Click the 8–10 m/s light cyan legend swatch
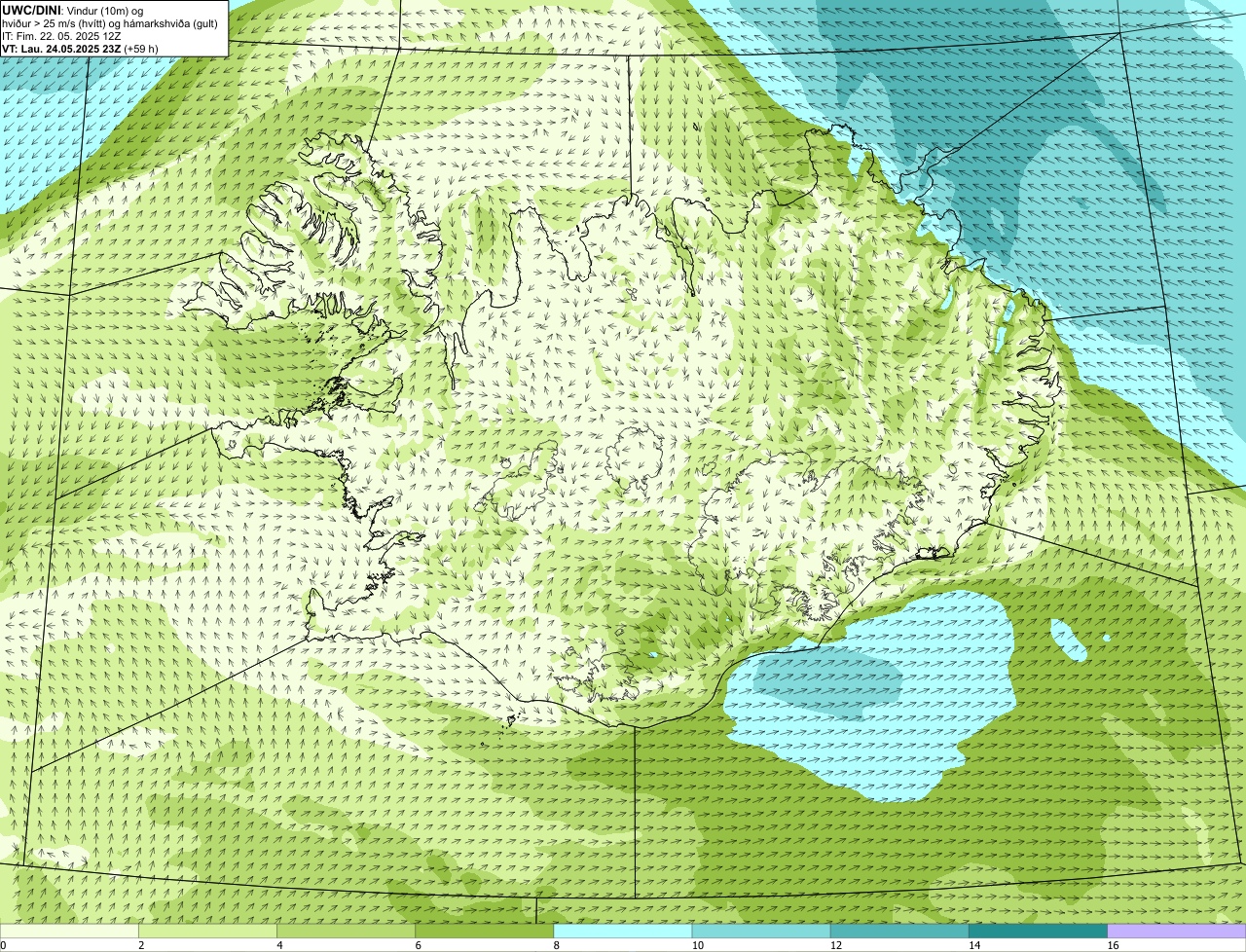Image resolution: width=1246 pixels, height=952 pixels. point(623,931)
